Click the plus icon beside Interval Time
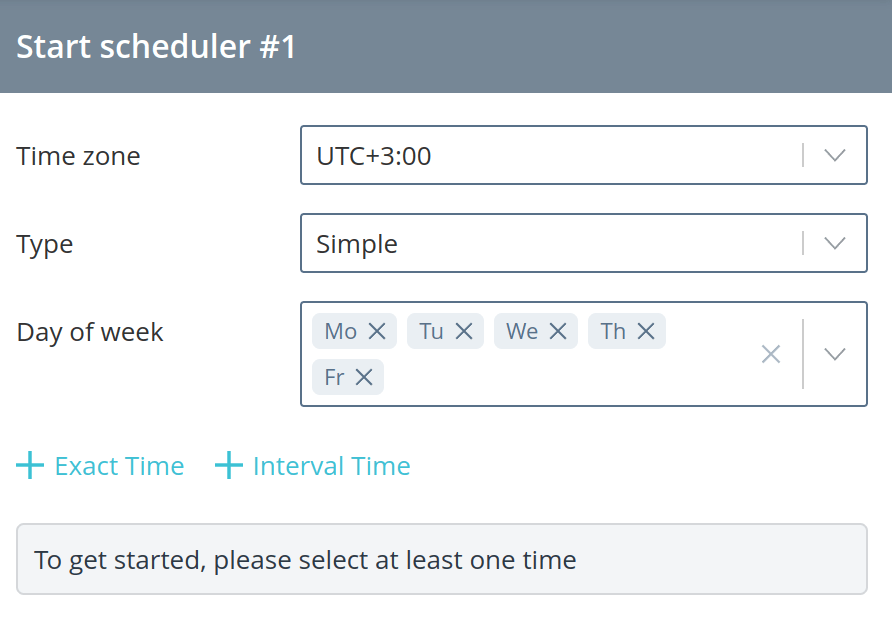This screenshot has height=634, width=892. 229,466
